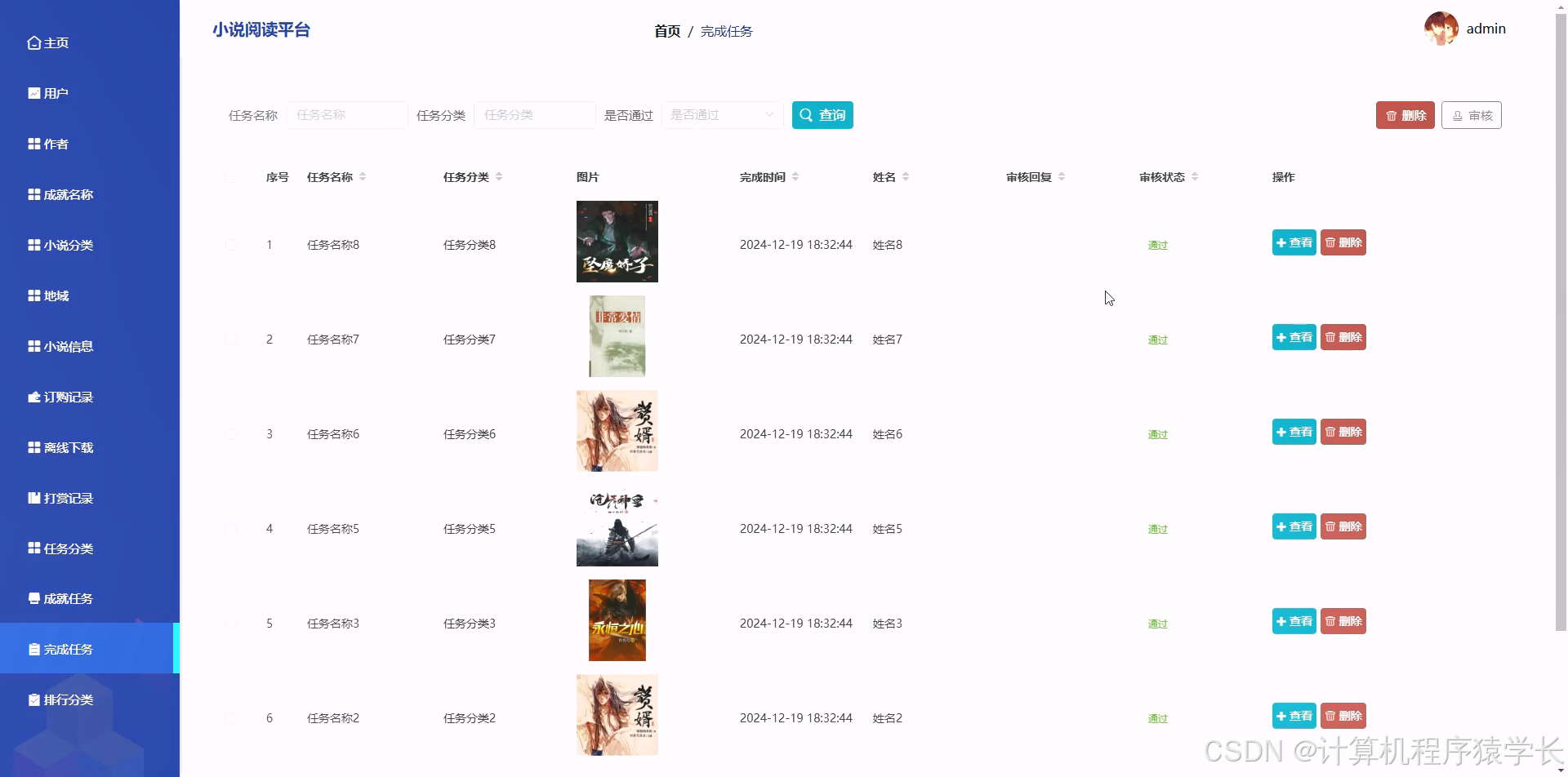The image size is (1568, 777).
Task: Focus the 任务名称 search input
Action: [347, 115]
